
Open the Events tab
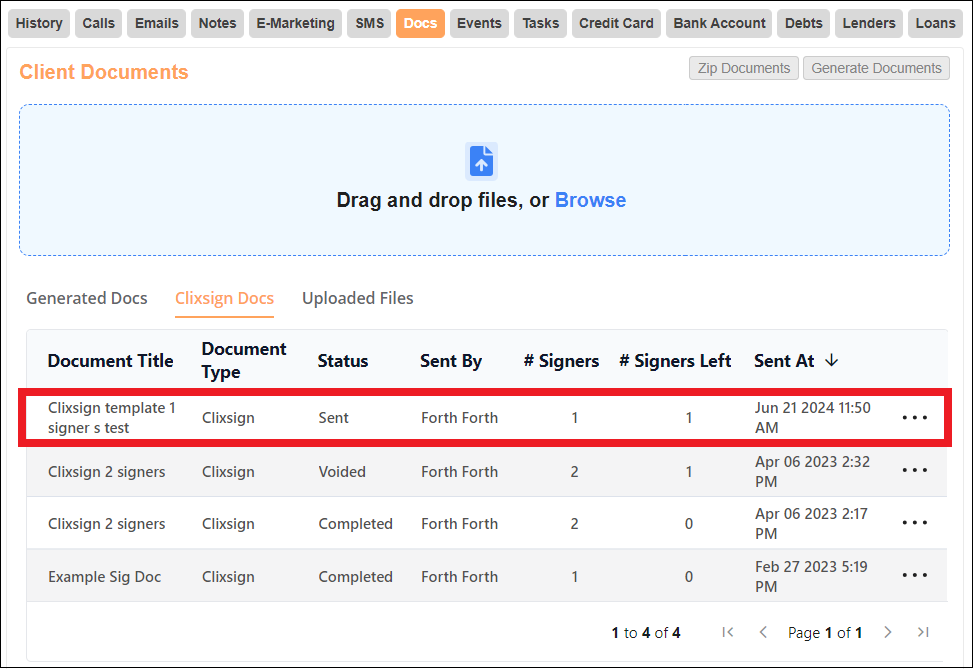(479, 24)
